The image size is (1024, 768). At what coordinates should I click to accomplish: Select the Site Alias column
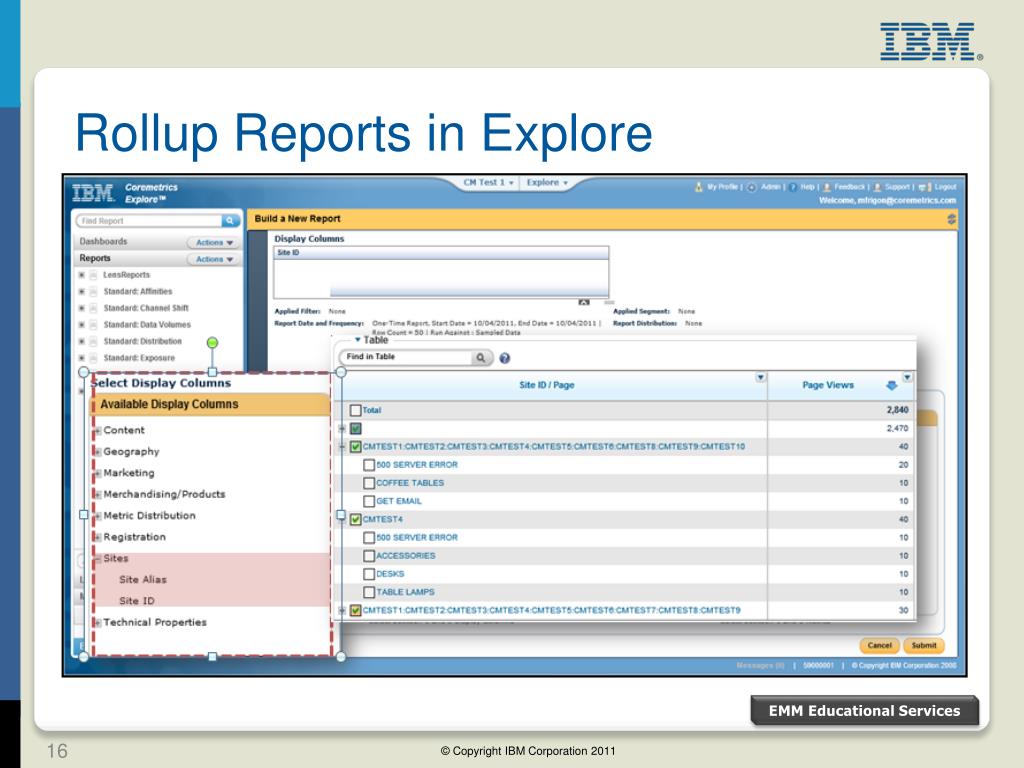tap(143, 579)
